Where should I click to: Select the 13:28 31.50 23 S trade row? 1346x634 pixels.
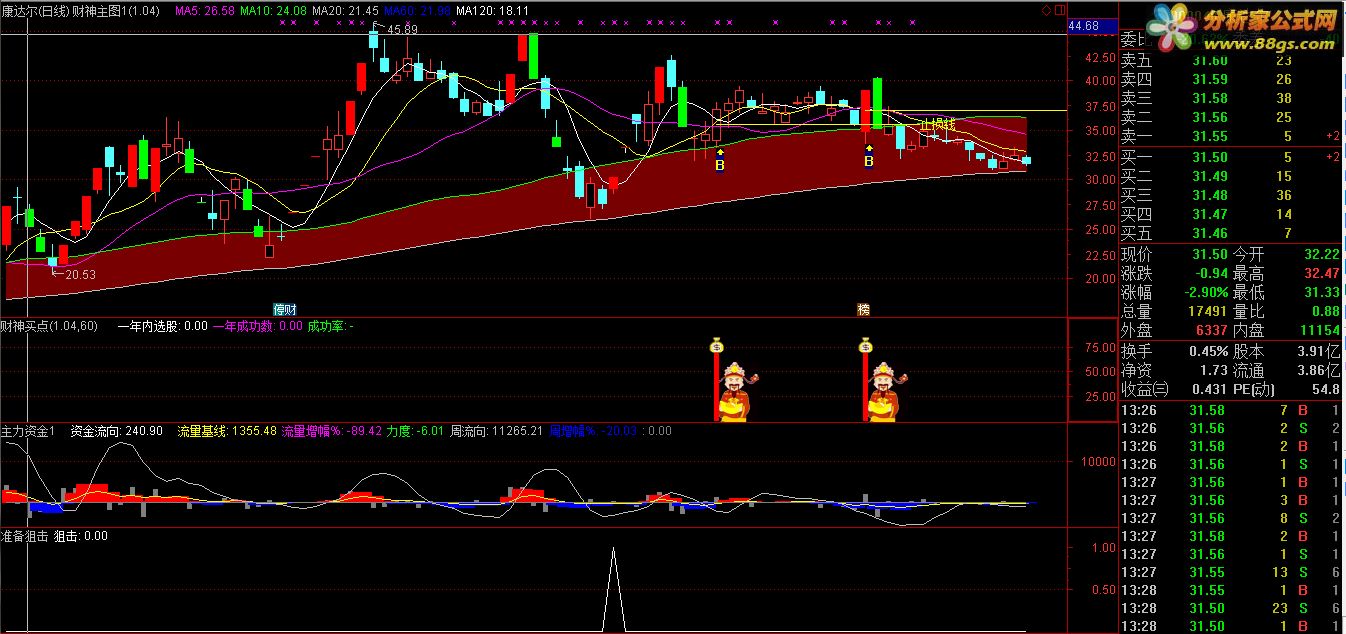coord(1232,608)
